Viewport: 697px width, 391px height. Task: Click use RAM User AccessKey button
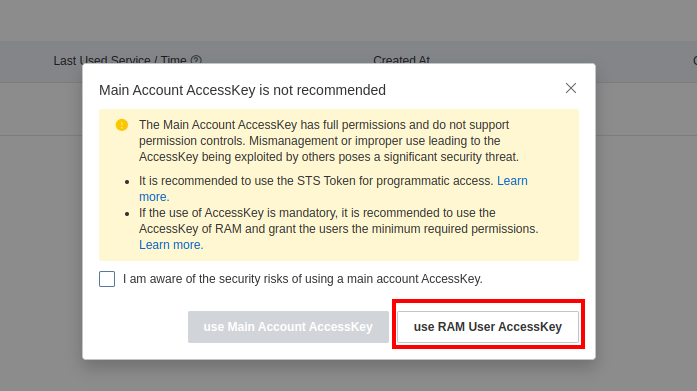pos(488,327)
